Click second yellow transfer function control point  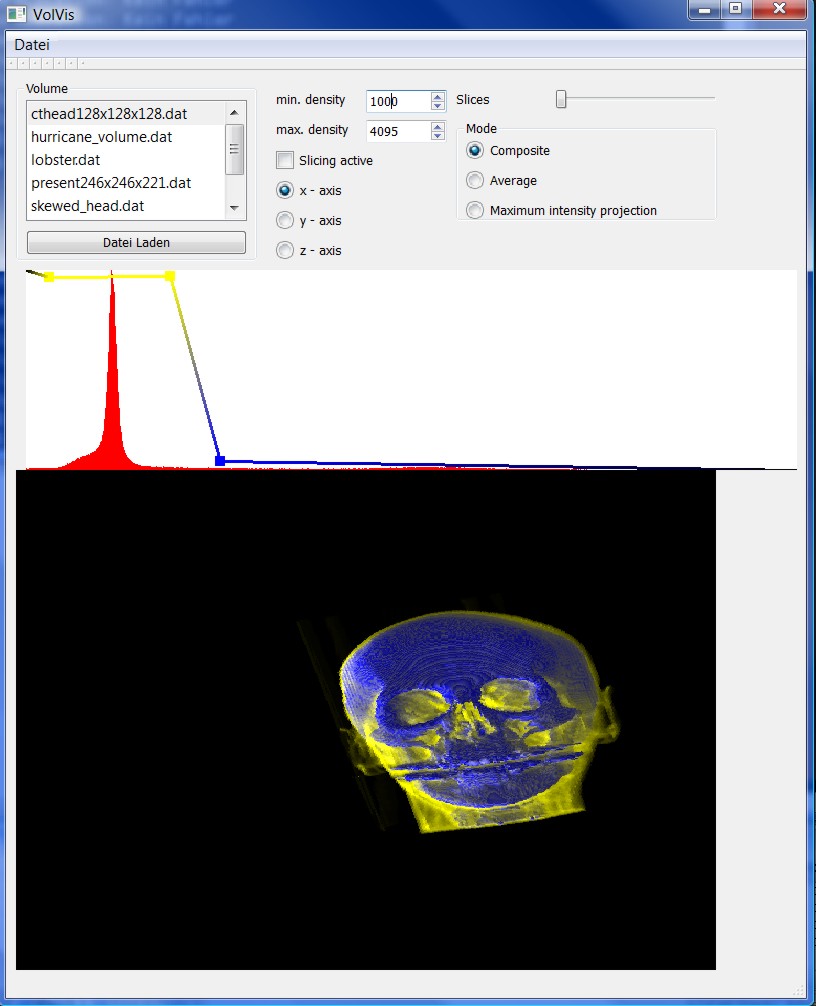click(170, 276)
